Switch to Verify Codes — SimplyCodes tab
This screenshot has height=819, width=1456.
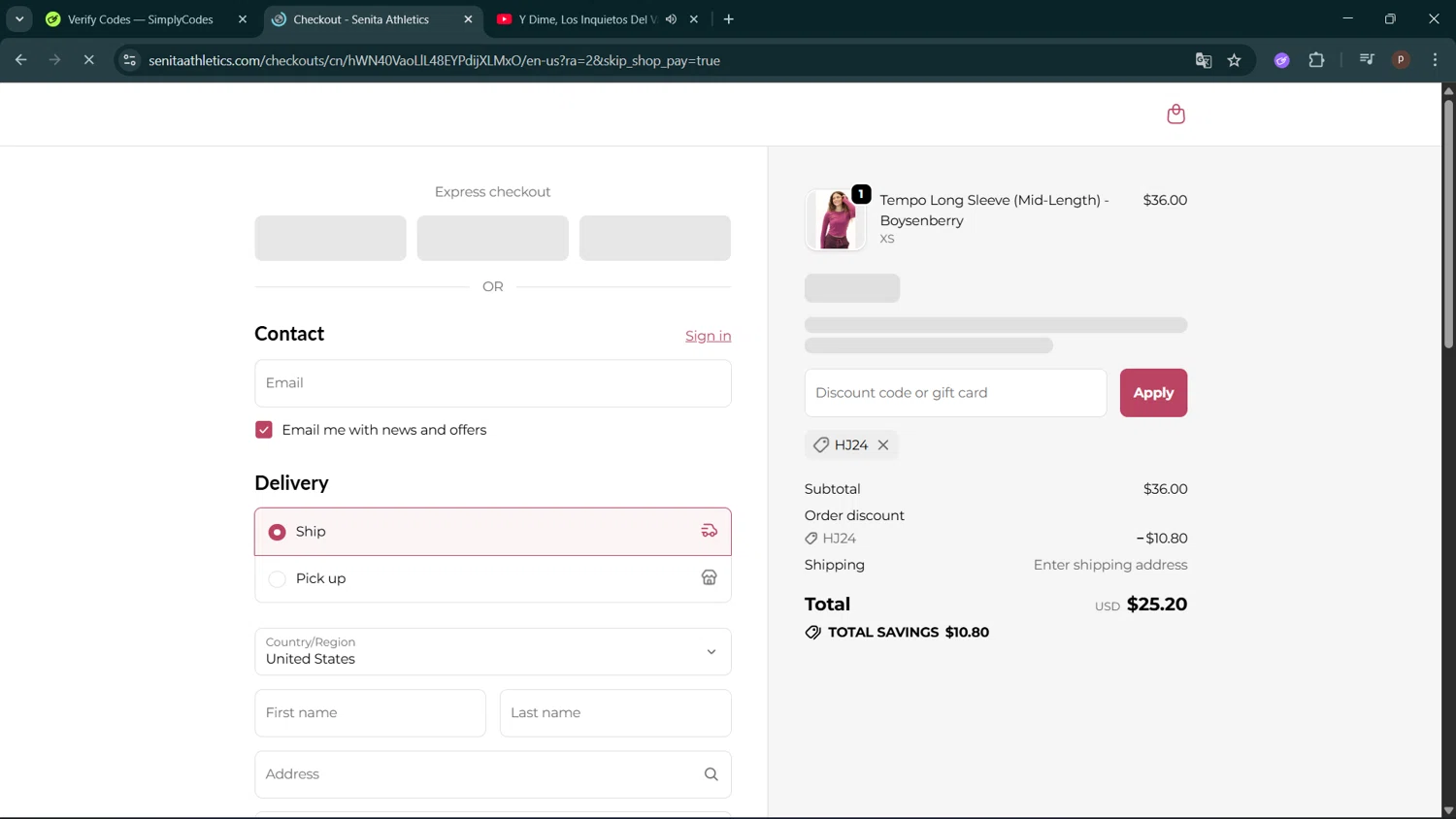(x=141, y=19)
